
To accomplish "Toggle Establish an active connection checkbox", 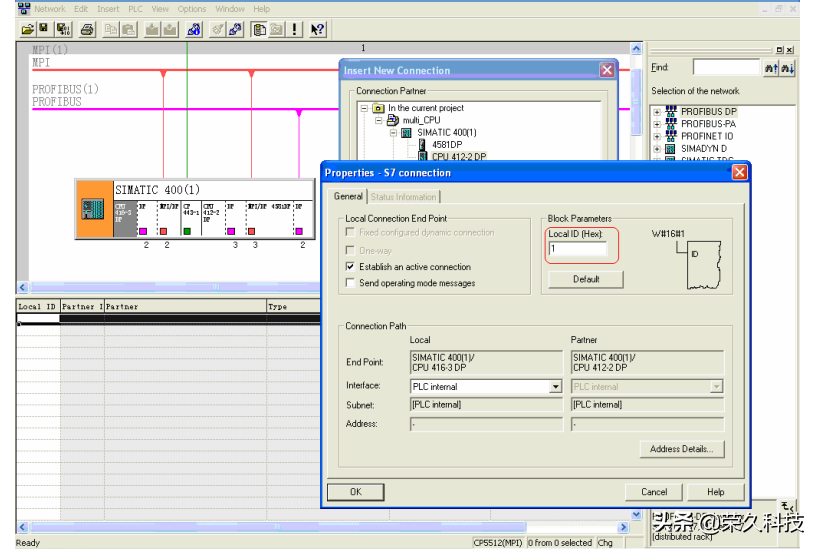I will [350, 267].
